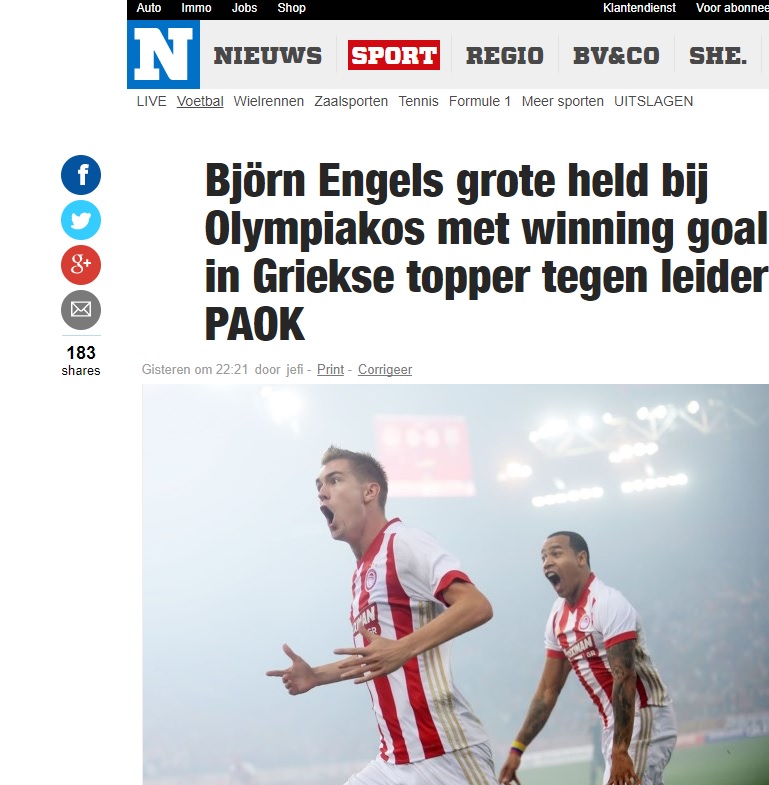The height and width of the screenshot is (785, 769).
Task: Share article via Google Plus icon
Action: tap(81, 265)
